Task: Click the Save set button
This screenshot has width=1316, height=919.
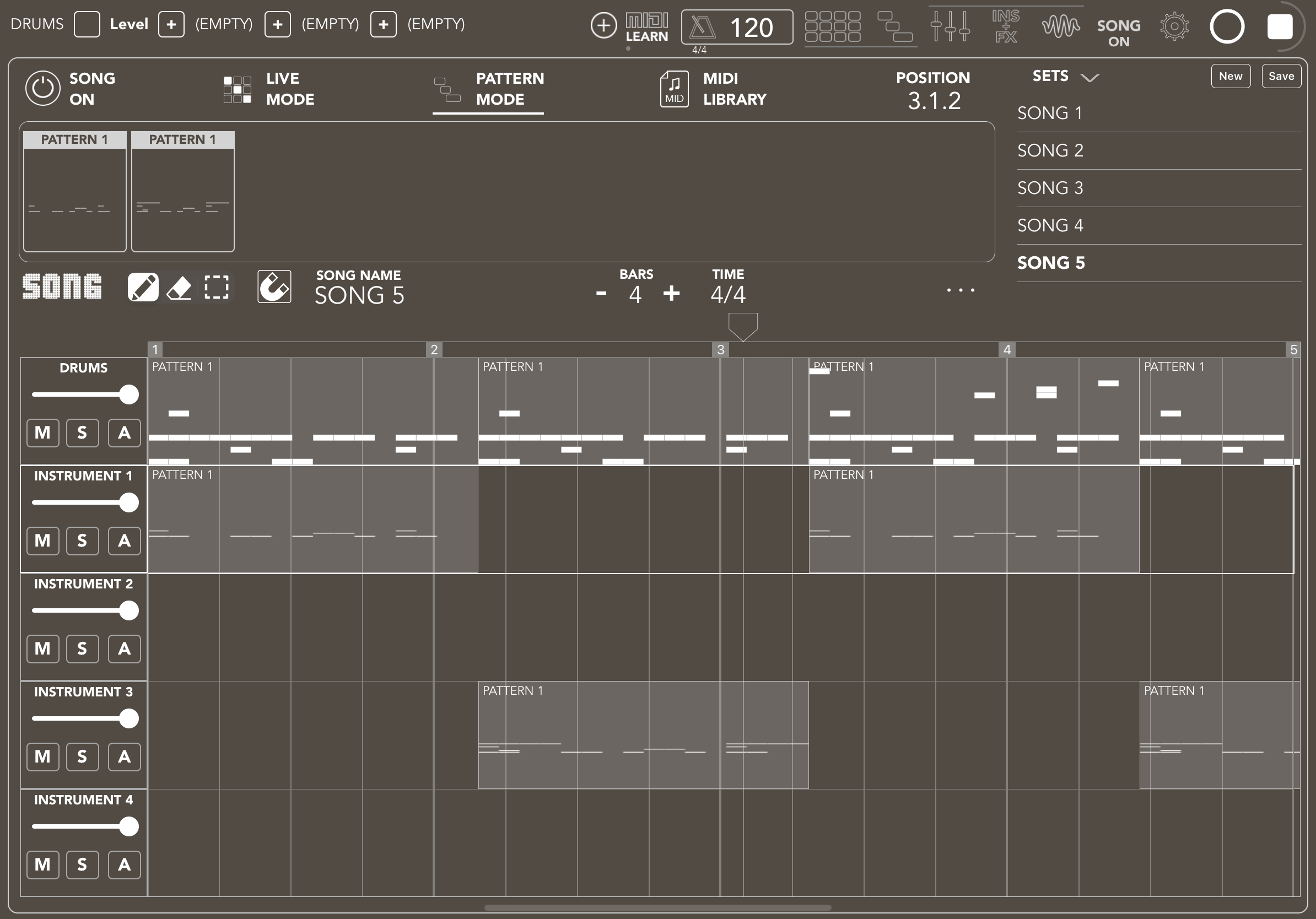Action: (x=1281, y=76)
